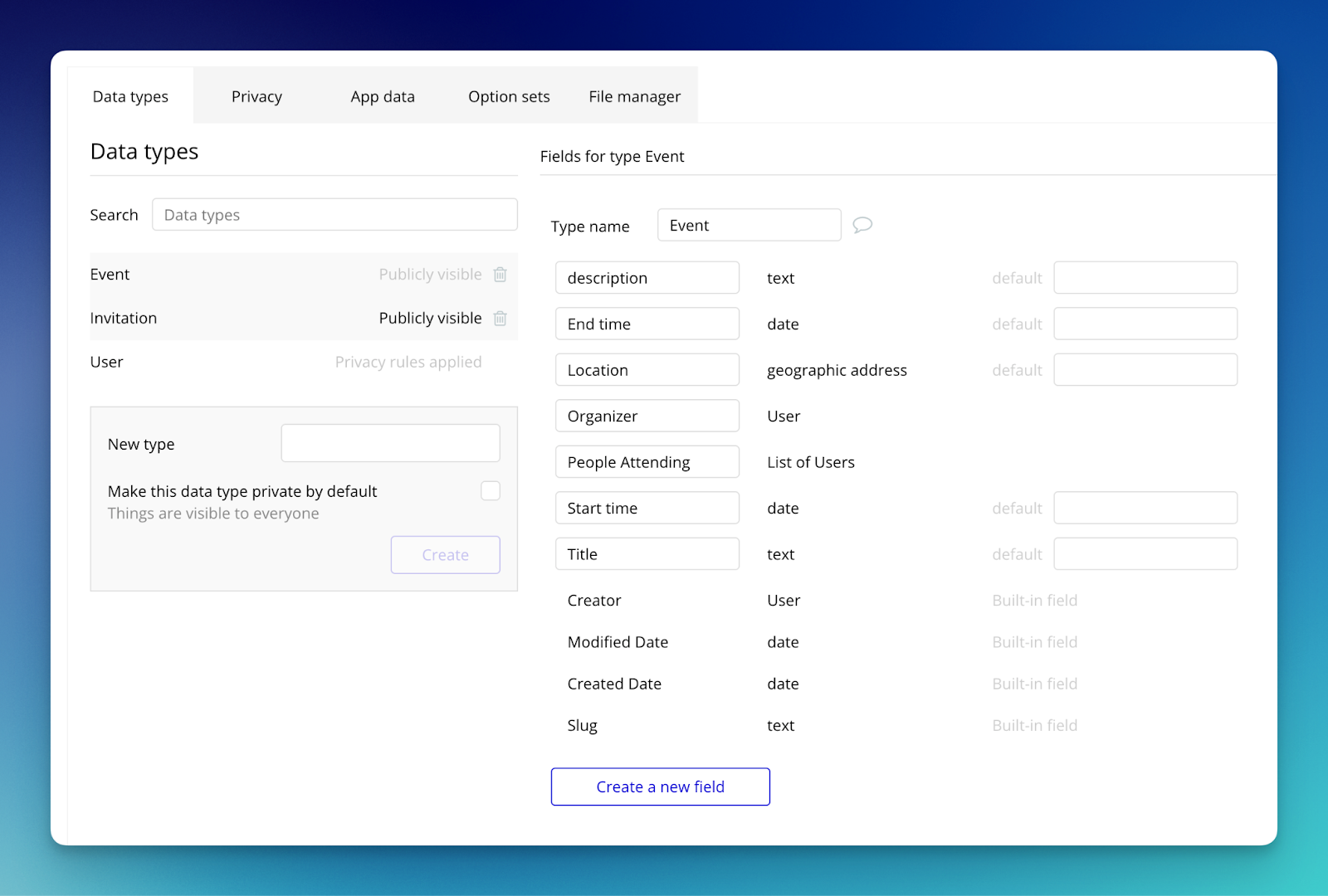The height and width of the screenshot is (896, 1328).
Task: Open the File manager tab
Action: 635,96
